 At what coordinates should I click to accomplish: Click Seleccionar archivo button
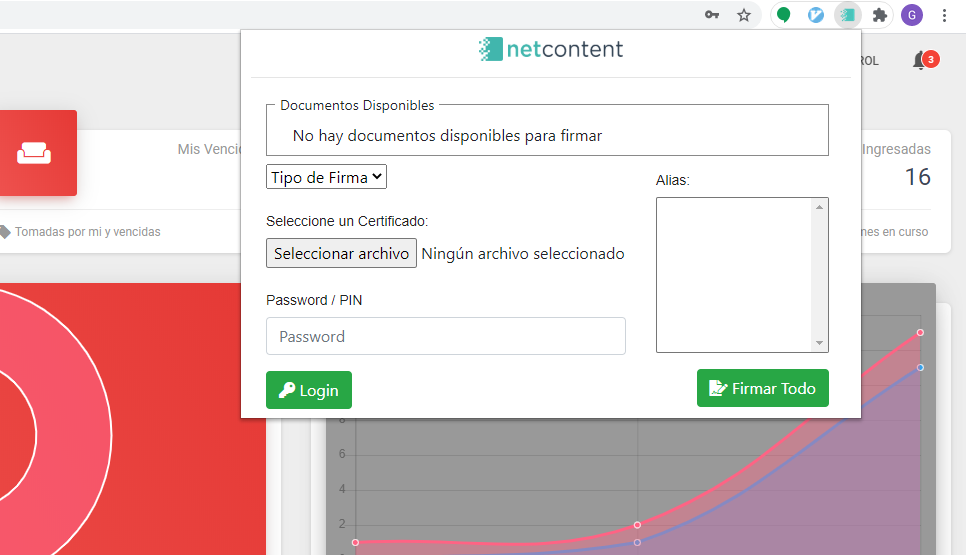pyautogui.click(x=341, y=253)
